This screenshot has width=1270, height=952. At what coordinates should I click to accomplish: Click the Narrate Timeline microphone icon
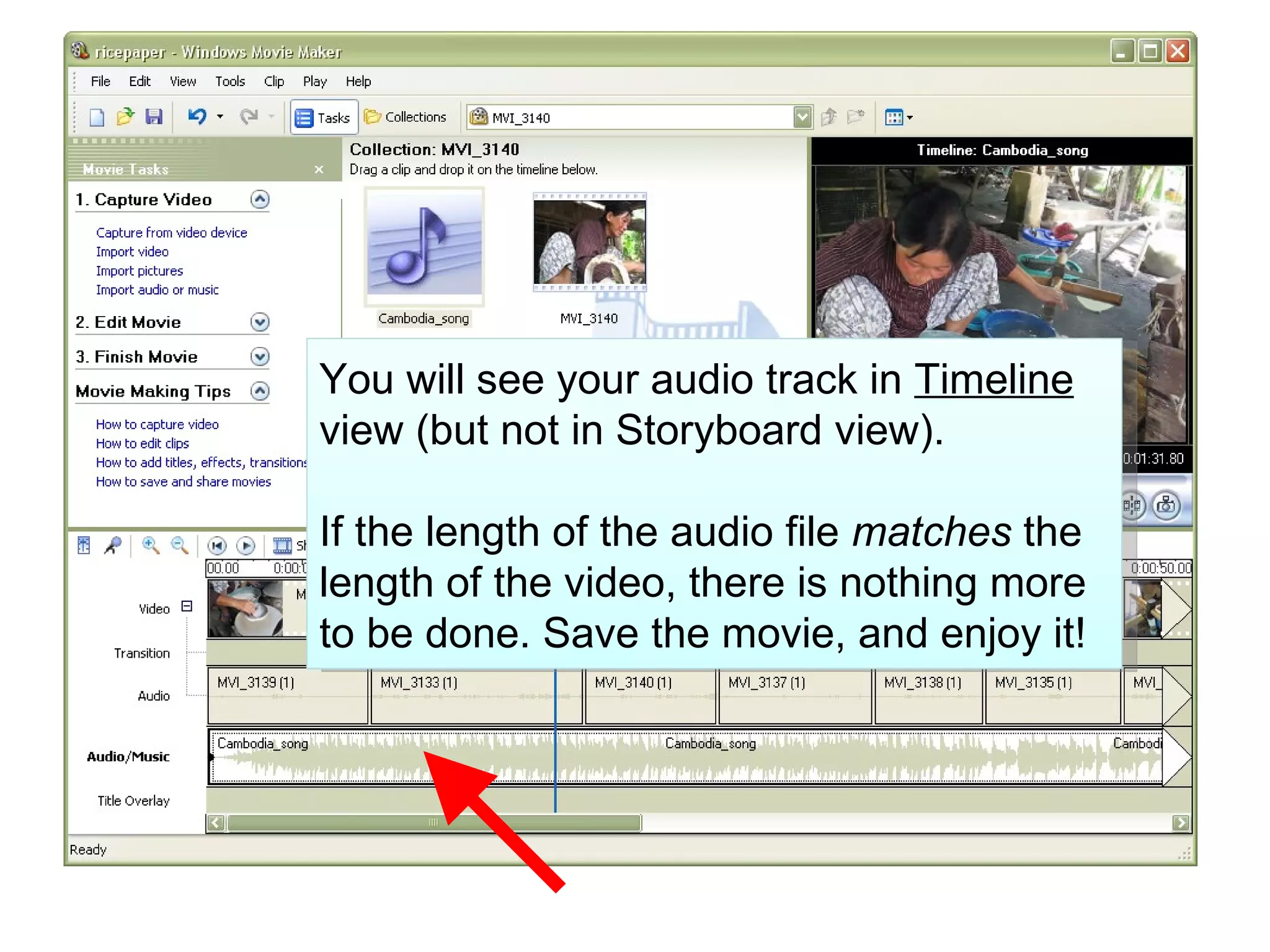coord(113,545)
